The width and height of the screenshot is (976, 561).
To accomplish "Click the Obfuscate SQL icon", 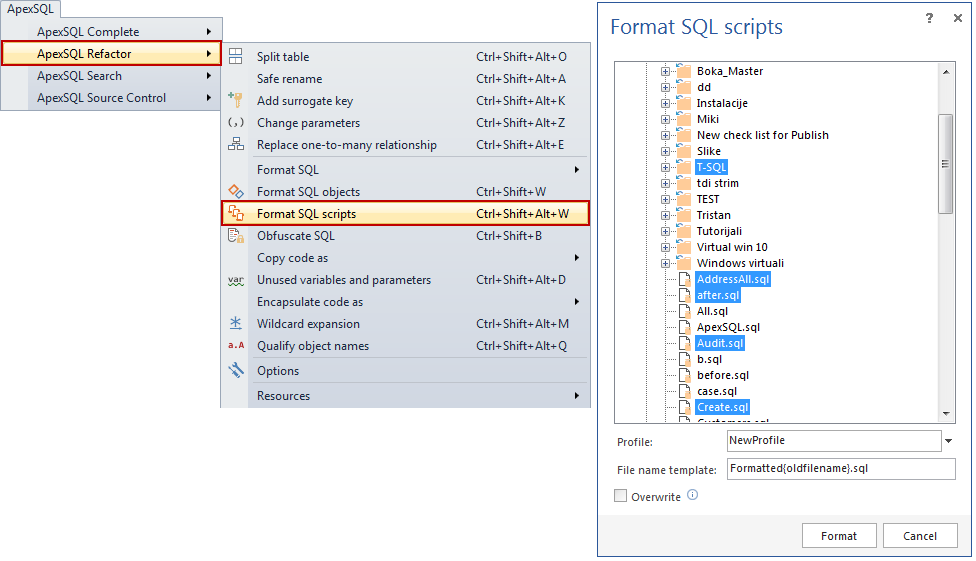I will point(235,235).
